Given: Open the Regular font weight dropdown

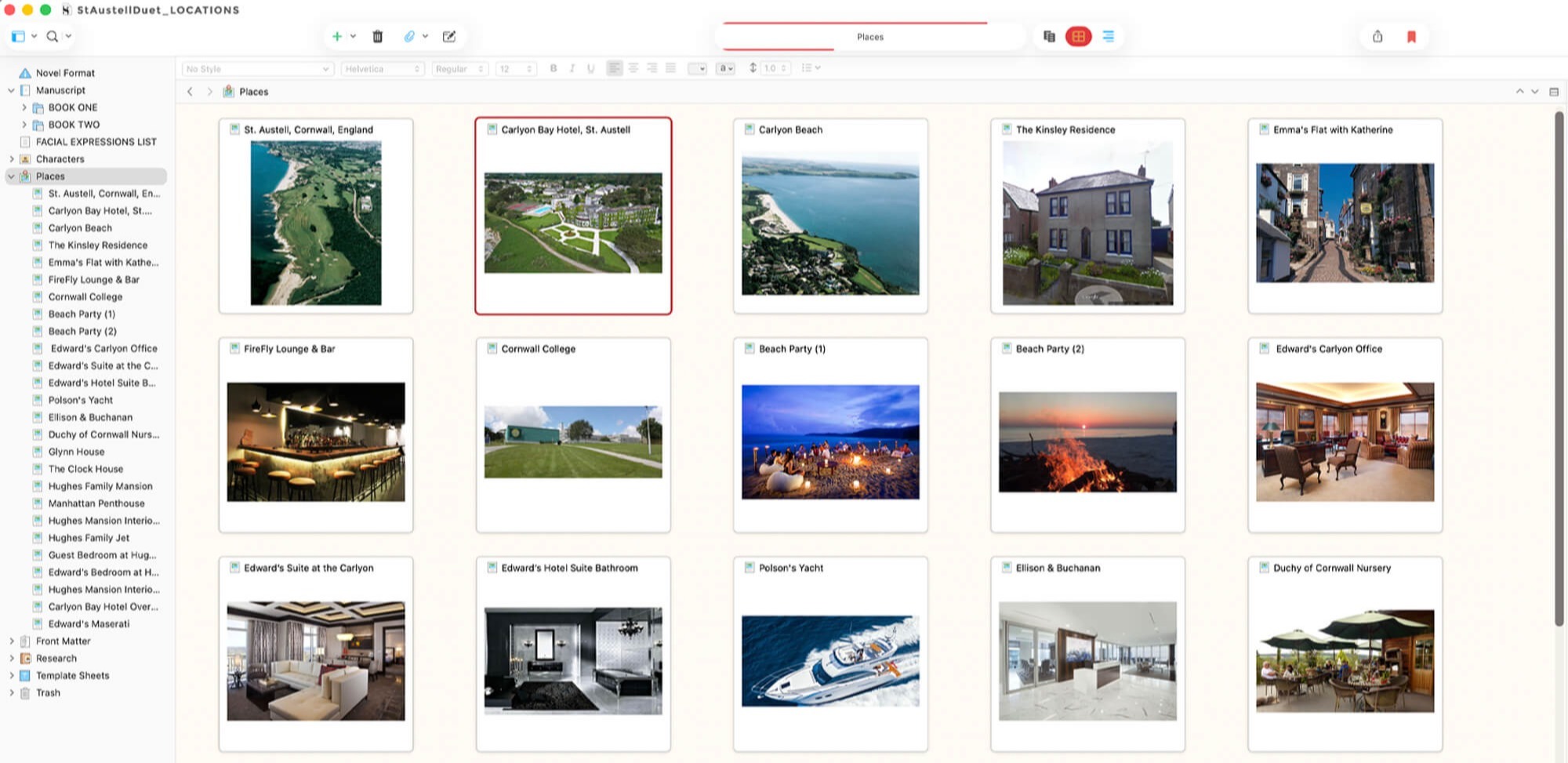Looking at the screenshot, I should click(460, 69).
